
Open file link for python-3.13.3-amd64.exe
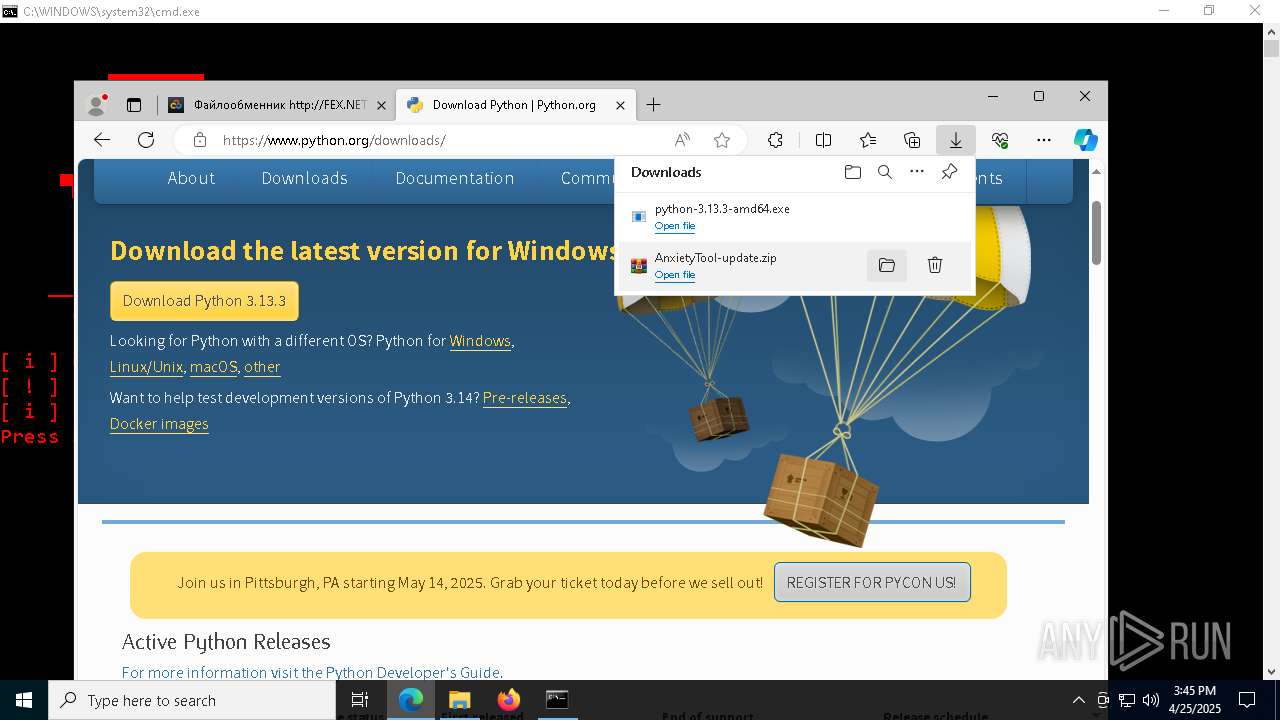[x=674, y=226]
